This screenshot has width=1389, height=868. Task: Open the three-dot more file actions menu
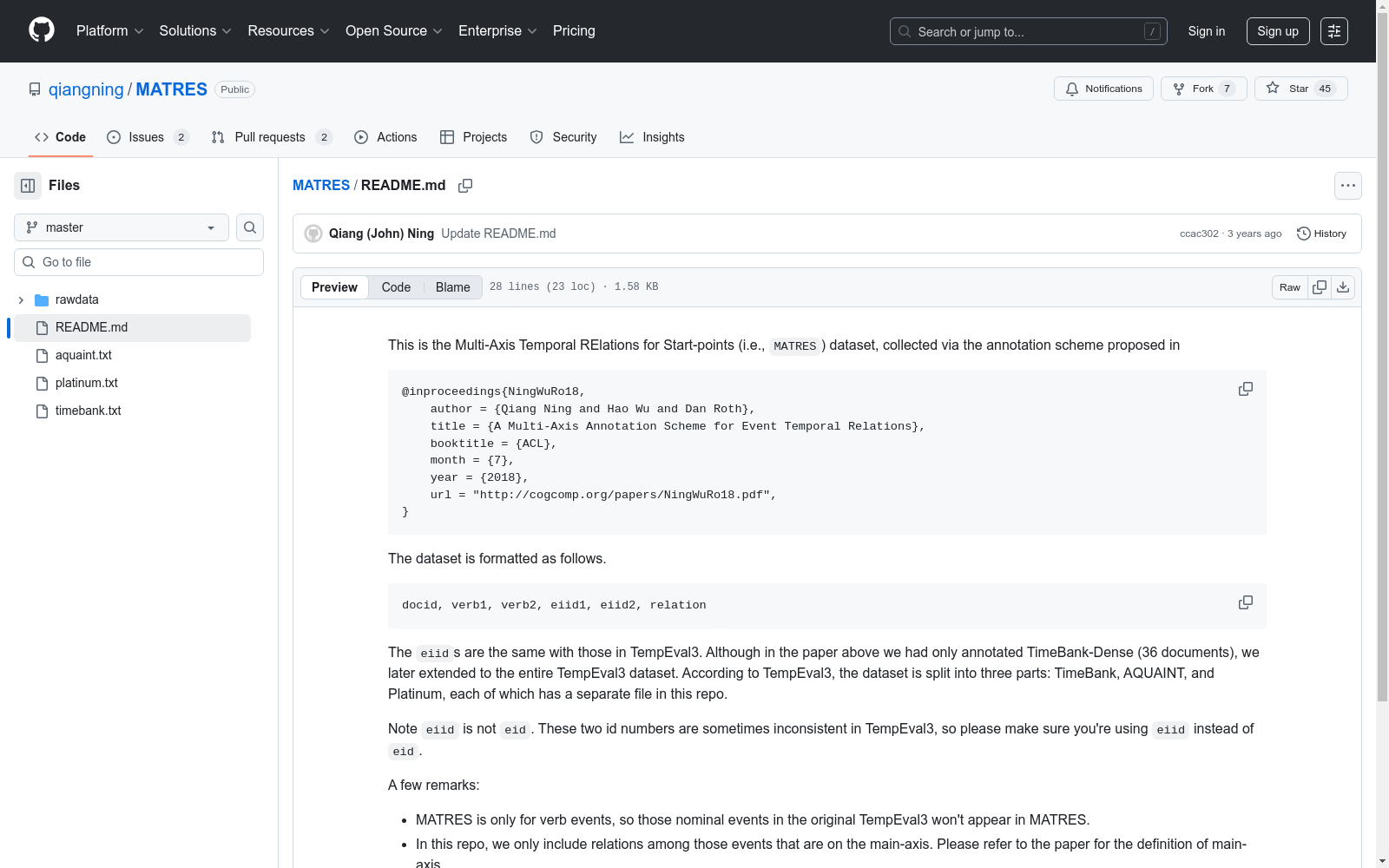tap(1347, 186)
